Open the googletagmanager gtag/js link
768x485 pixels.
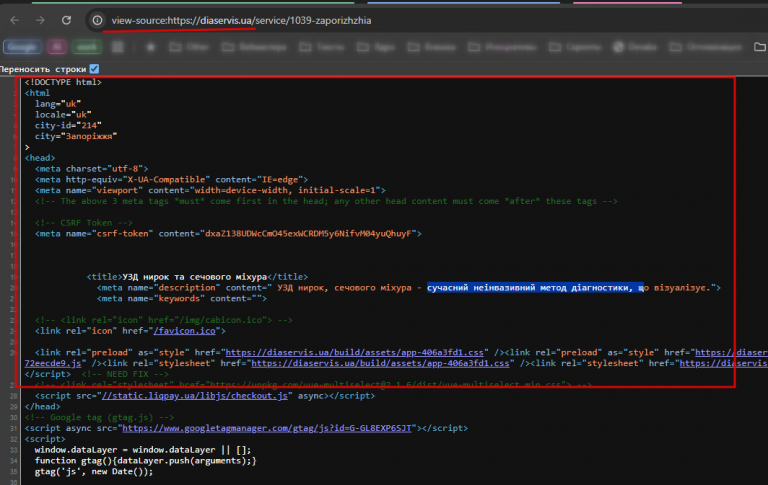coord(266,428)
